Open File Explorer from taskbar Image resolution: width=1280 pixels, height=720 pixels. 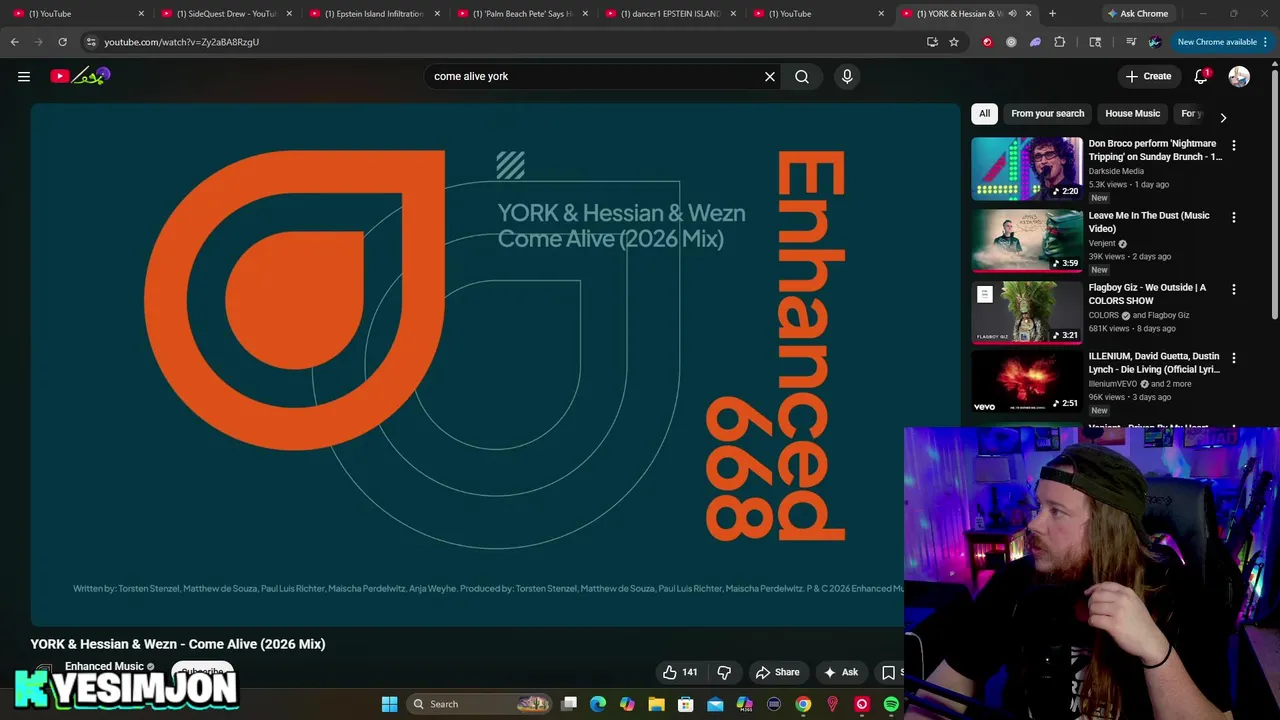click(x=656, y=704)
